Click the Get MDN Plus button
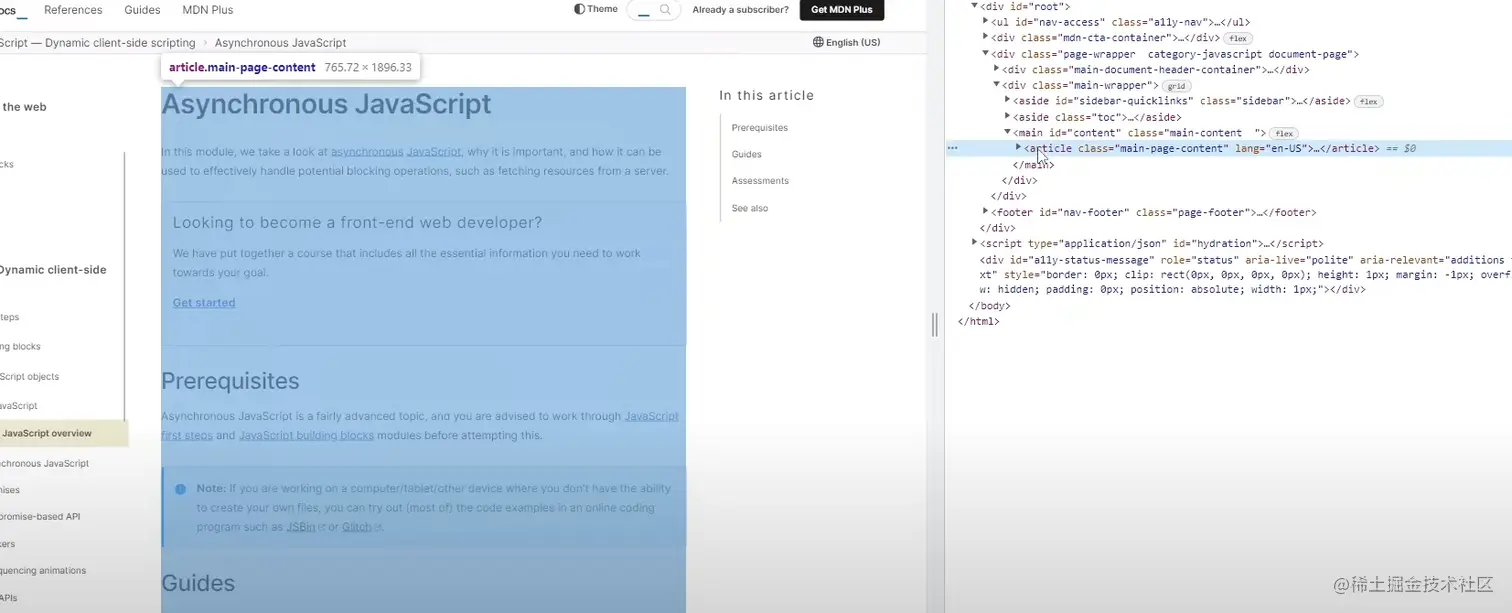 (x=842, y=10)
